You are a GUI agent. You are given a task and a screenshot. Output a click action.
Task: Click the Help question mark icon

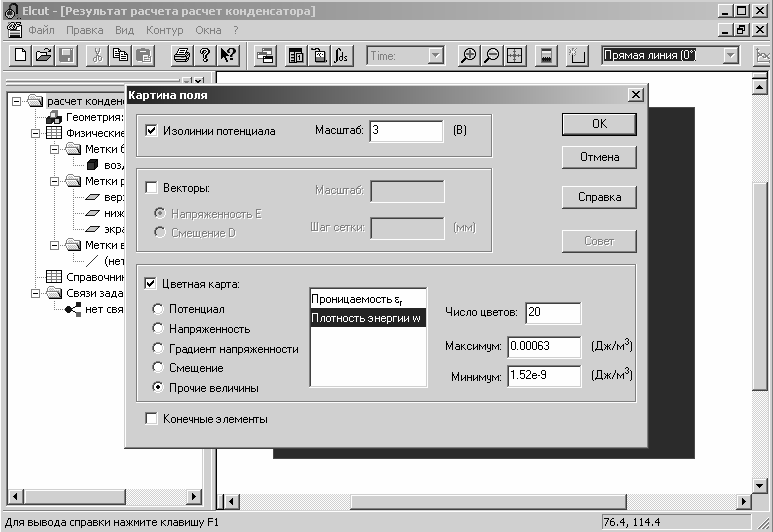coord(205,55)
